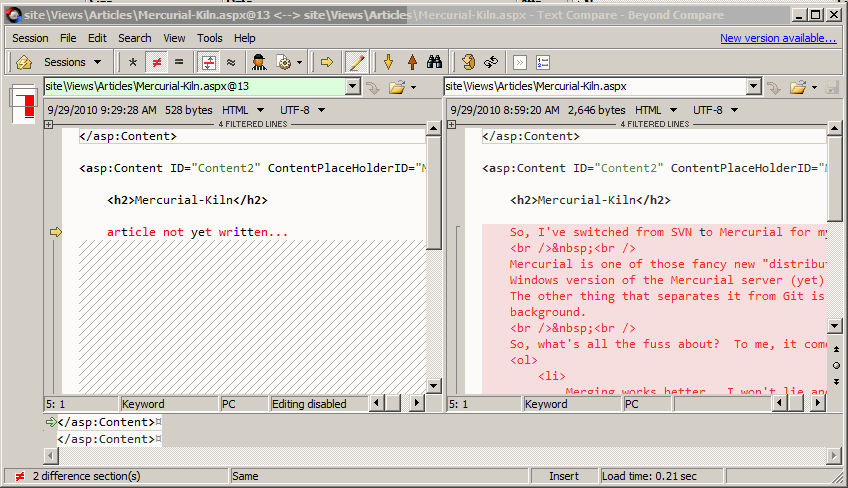Image resolution: width=848 pixels, height=488 pixels.
Task: Expand left file path dropdown arrow
Action: (353, 86)
